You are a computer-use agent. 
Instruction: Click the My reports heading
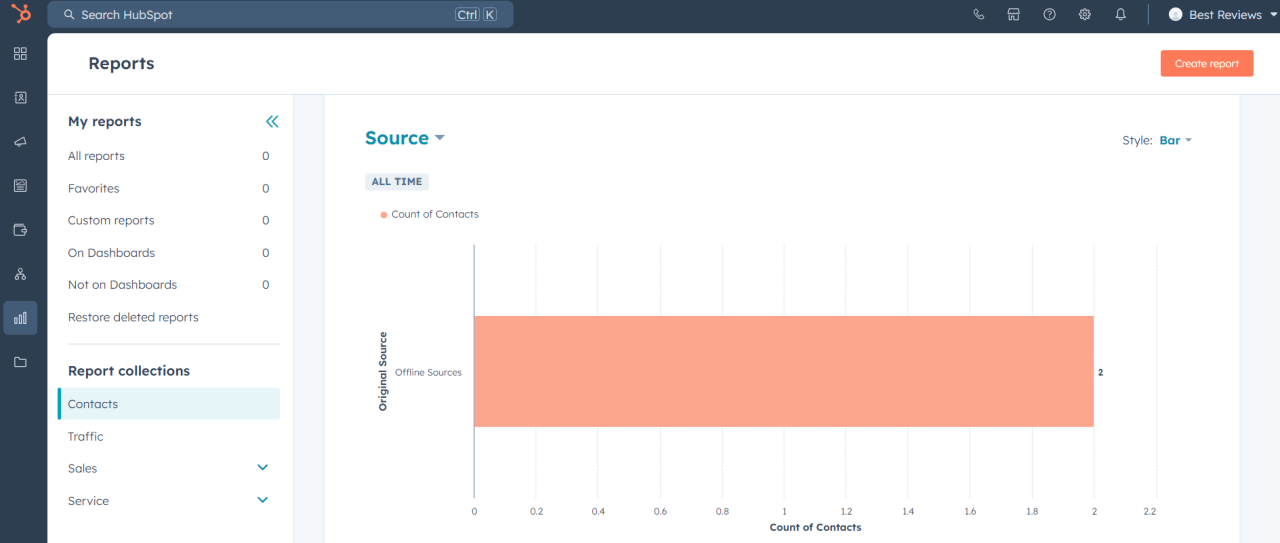[x=105, y=121]
